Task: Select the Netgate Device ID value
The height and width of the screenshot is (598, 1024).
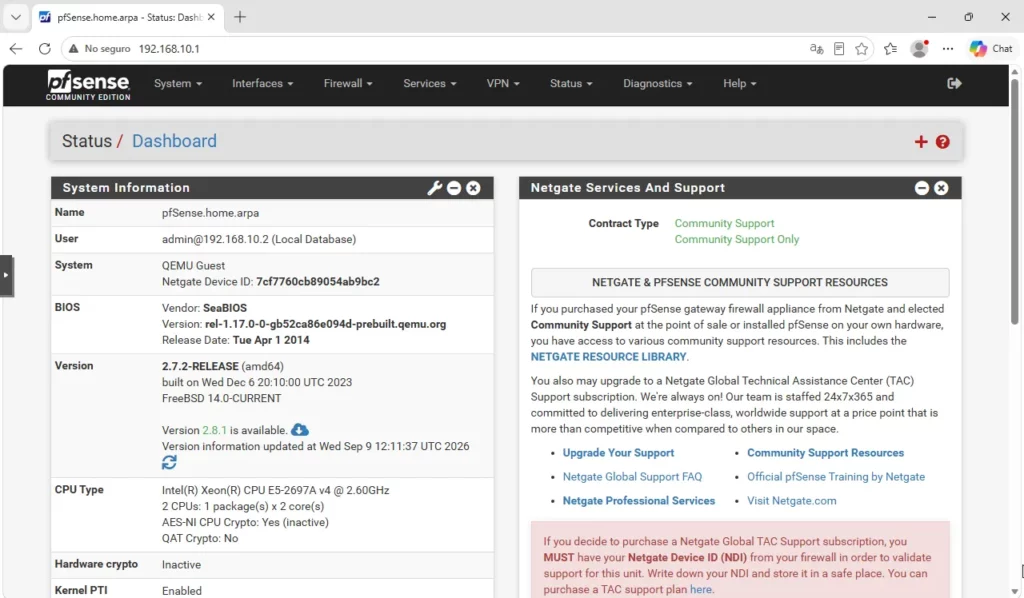Action: coord(317,282)
